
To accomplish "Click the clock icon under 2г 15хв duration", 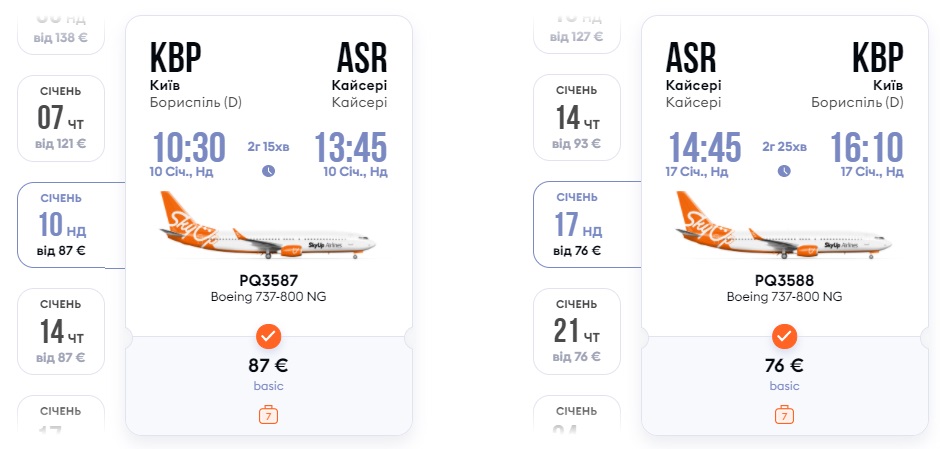I will [x=268, y=171].
